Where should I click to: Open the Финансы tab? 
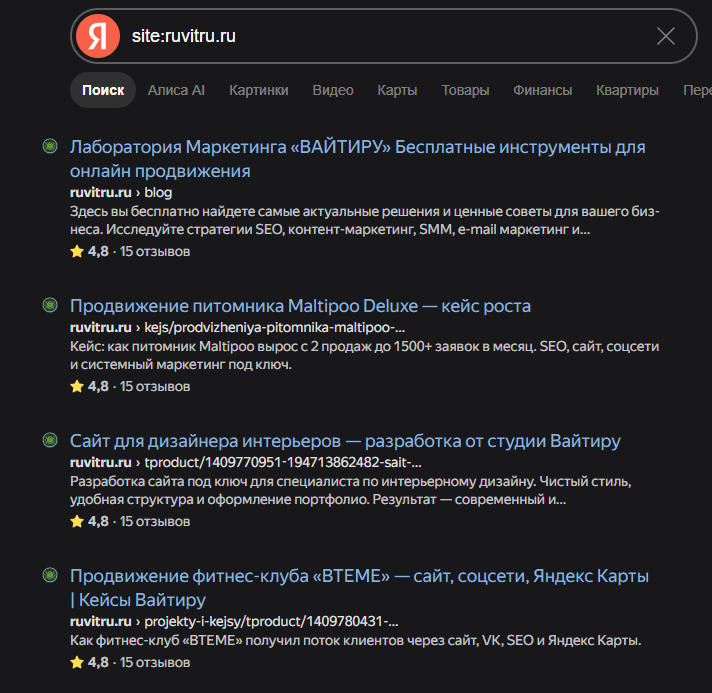tap(543, 90)
